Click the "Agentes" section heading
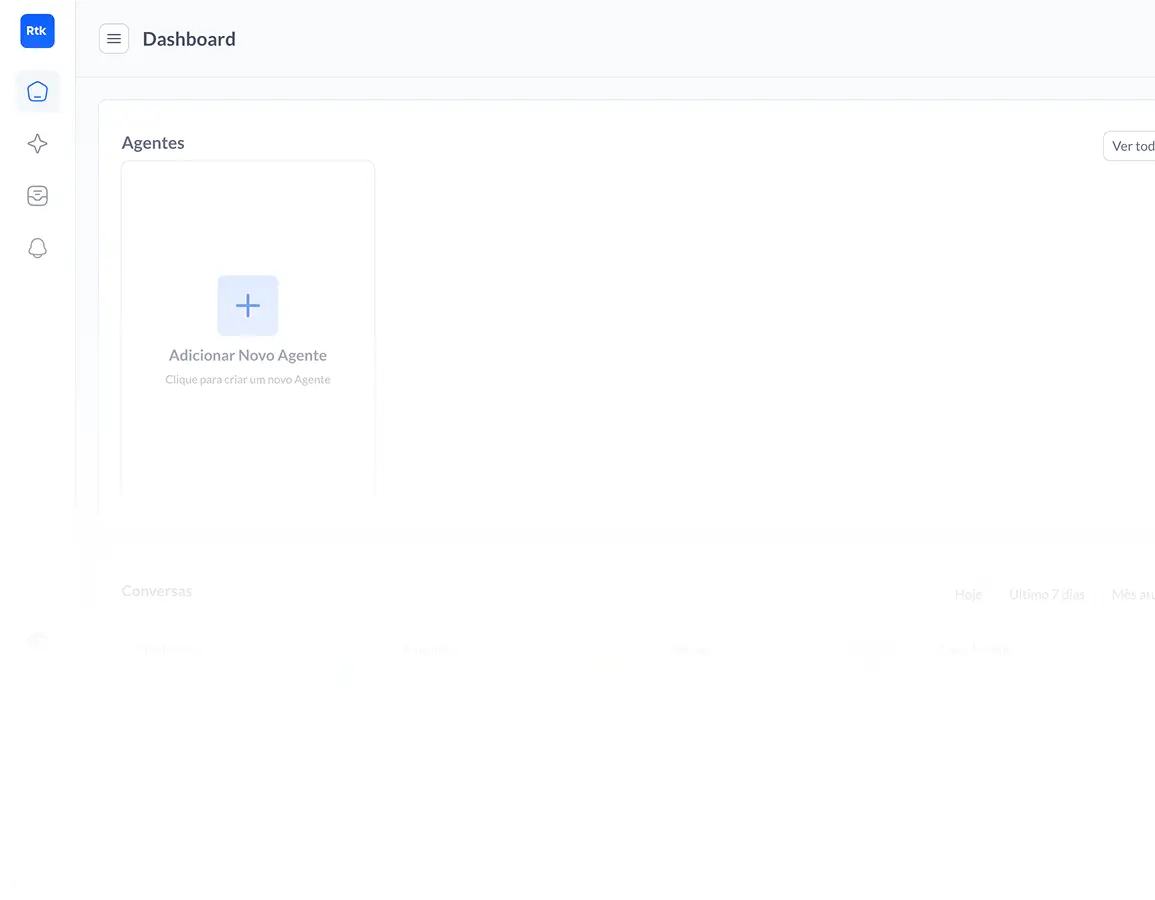The image size is (1155, 900). (153, 143)
